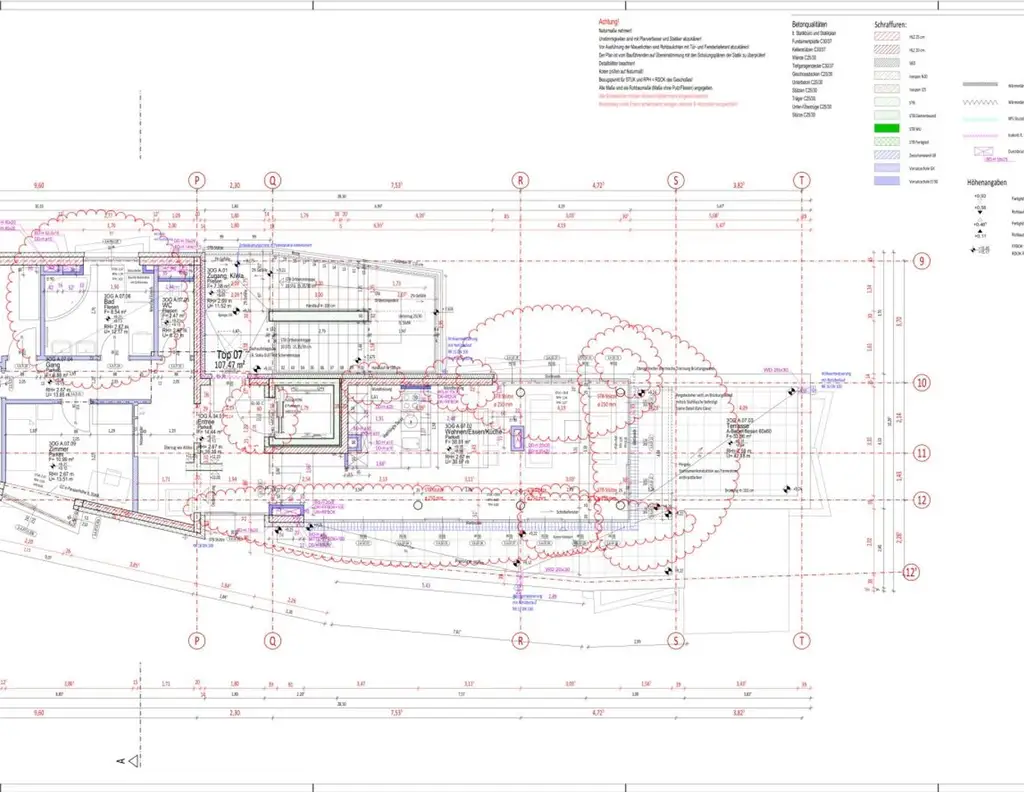1024x792 pixels.
Task: Click the '7,53' dimension in top row
Action: (396, 185)
